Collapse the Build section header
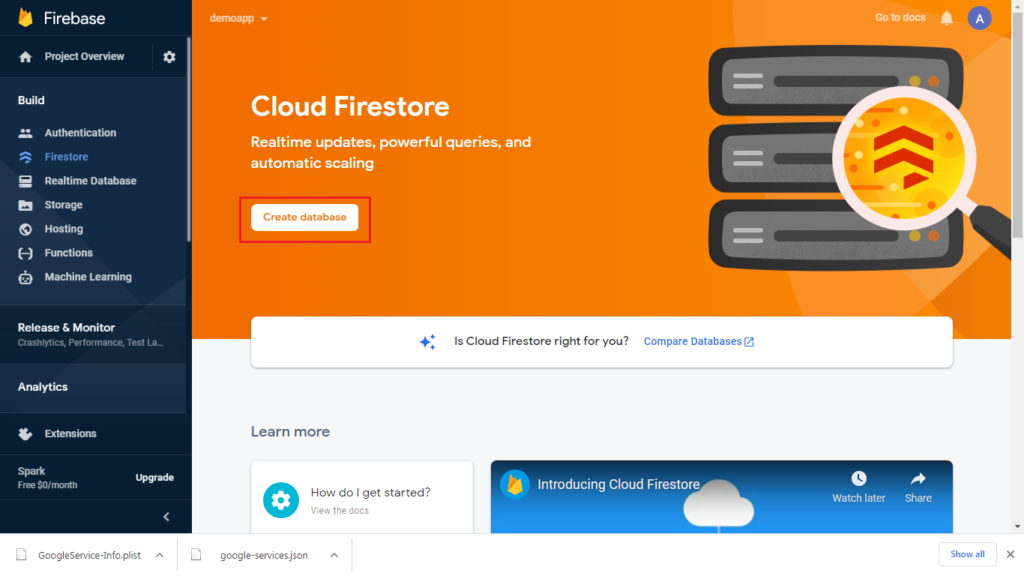The width and height of the screenshot is (1024, 576). (x=31, y=101)
